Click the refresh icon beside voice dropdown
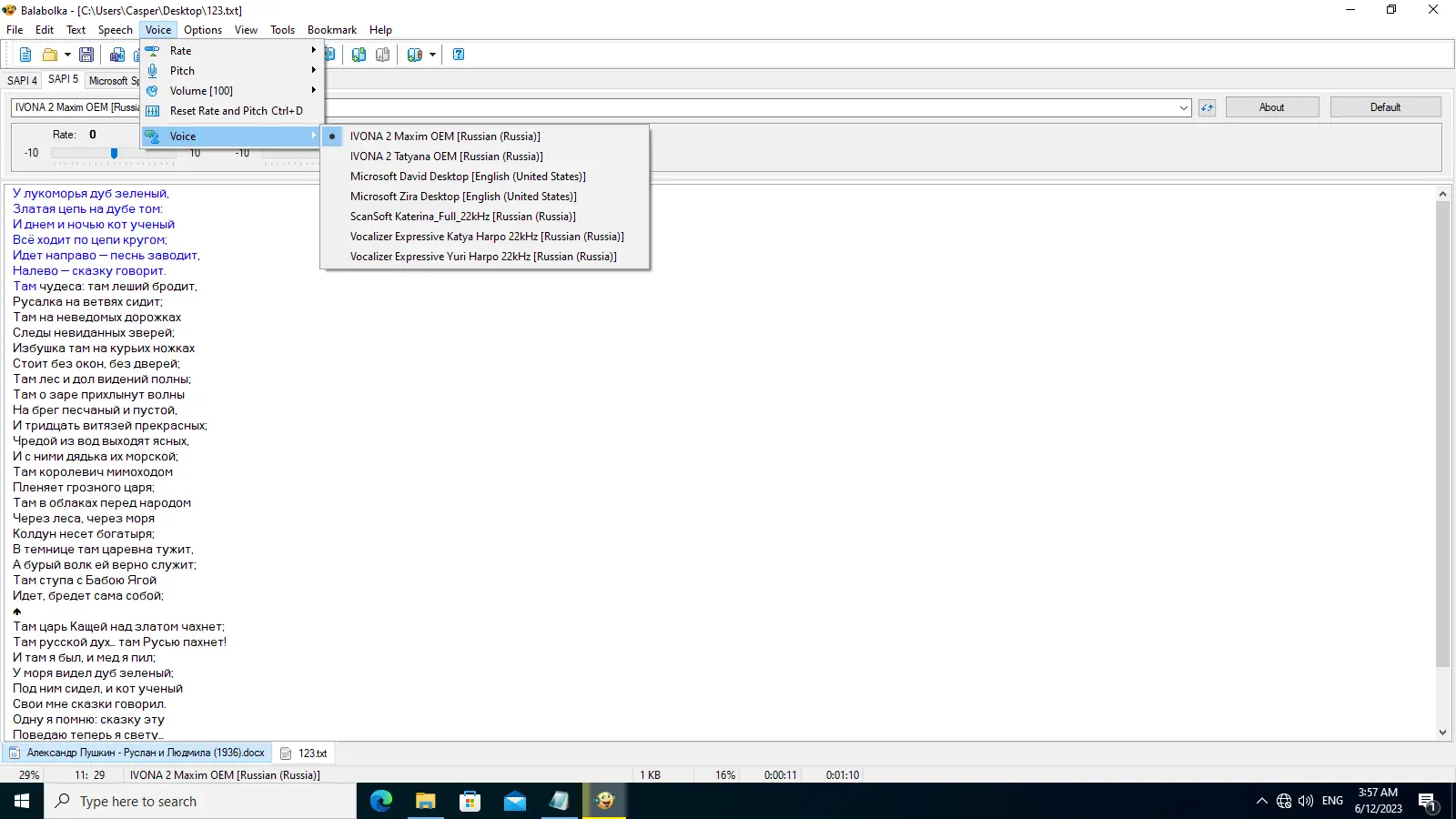This screenshot has height=819, width=1456. [1207, 107]
